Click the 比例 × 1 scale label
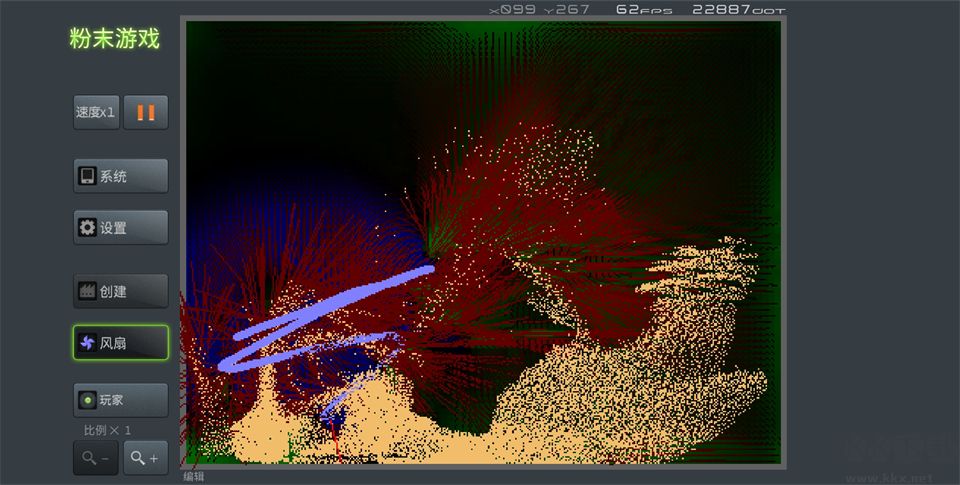The image size is (960, 485). (107, 430)
